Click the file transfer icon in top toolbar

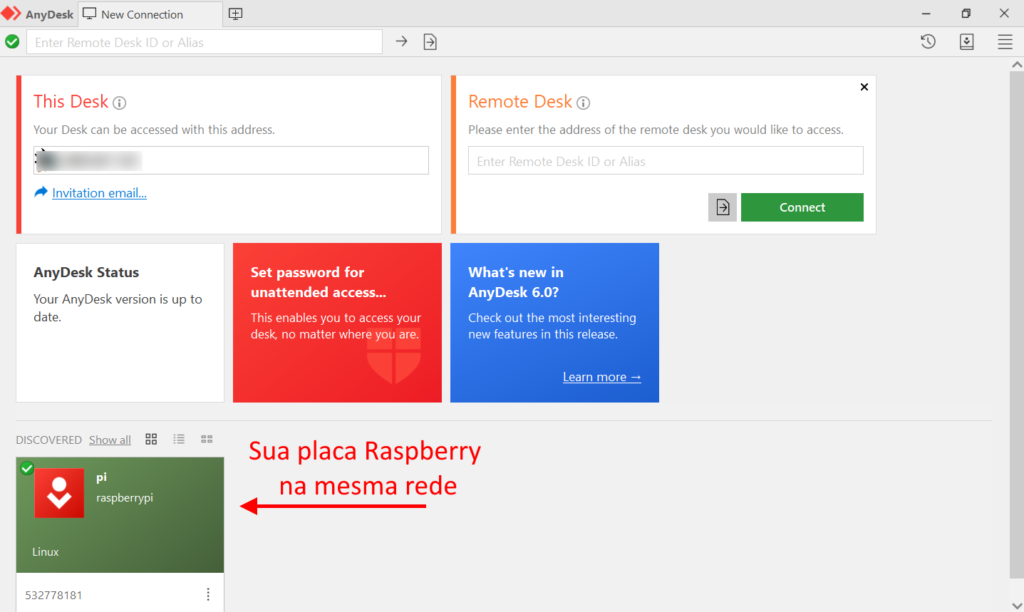tap(430, 42)
